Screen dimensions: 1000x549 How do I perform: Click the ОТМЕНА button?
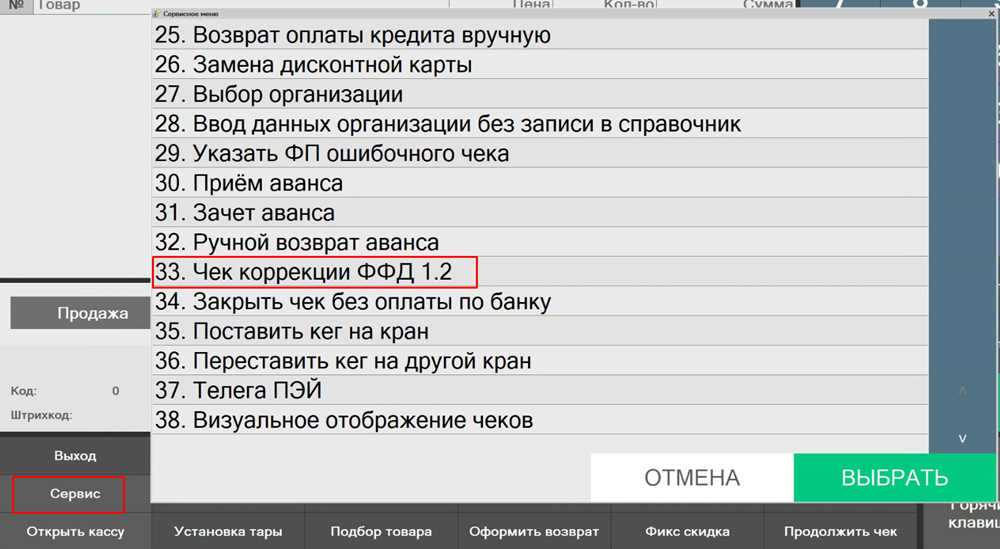[x=692, y=478]
